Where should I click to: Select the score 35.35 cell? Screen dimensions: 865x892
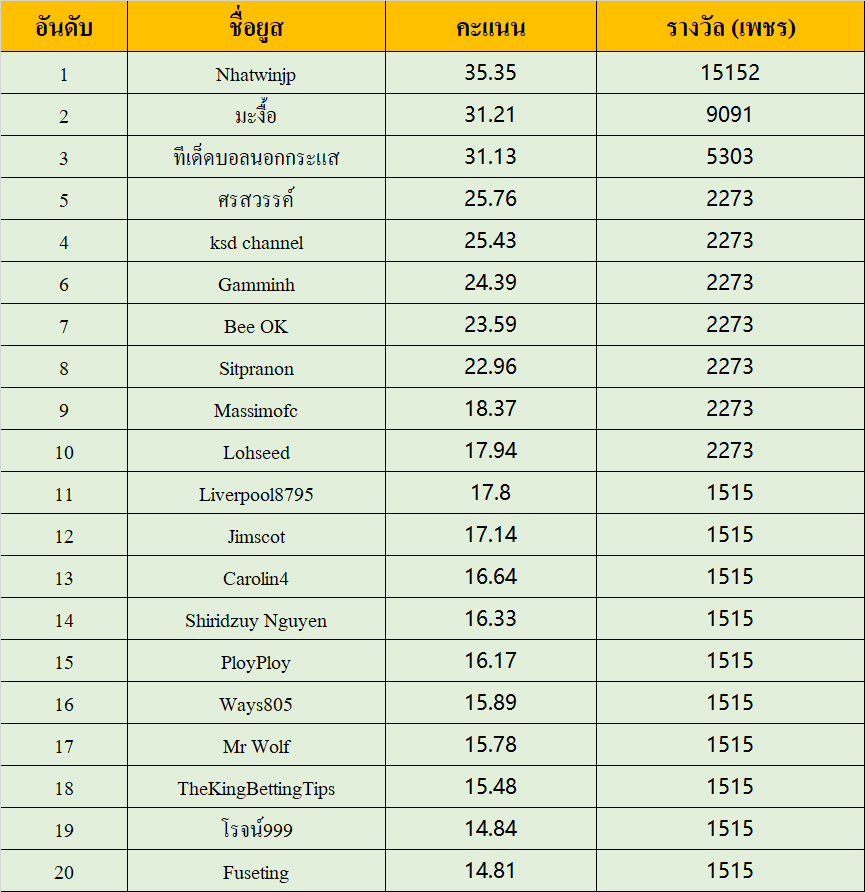click(x=491, y=73)
